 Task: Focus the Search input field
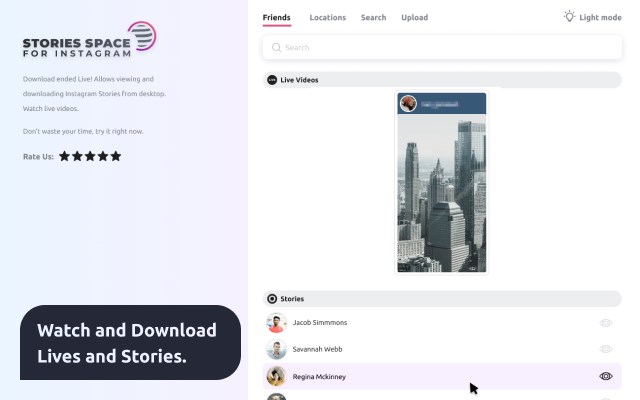442,47
